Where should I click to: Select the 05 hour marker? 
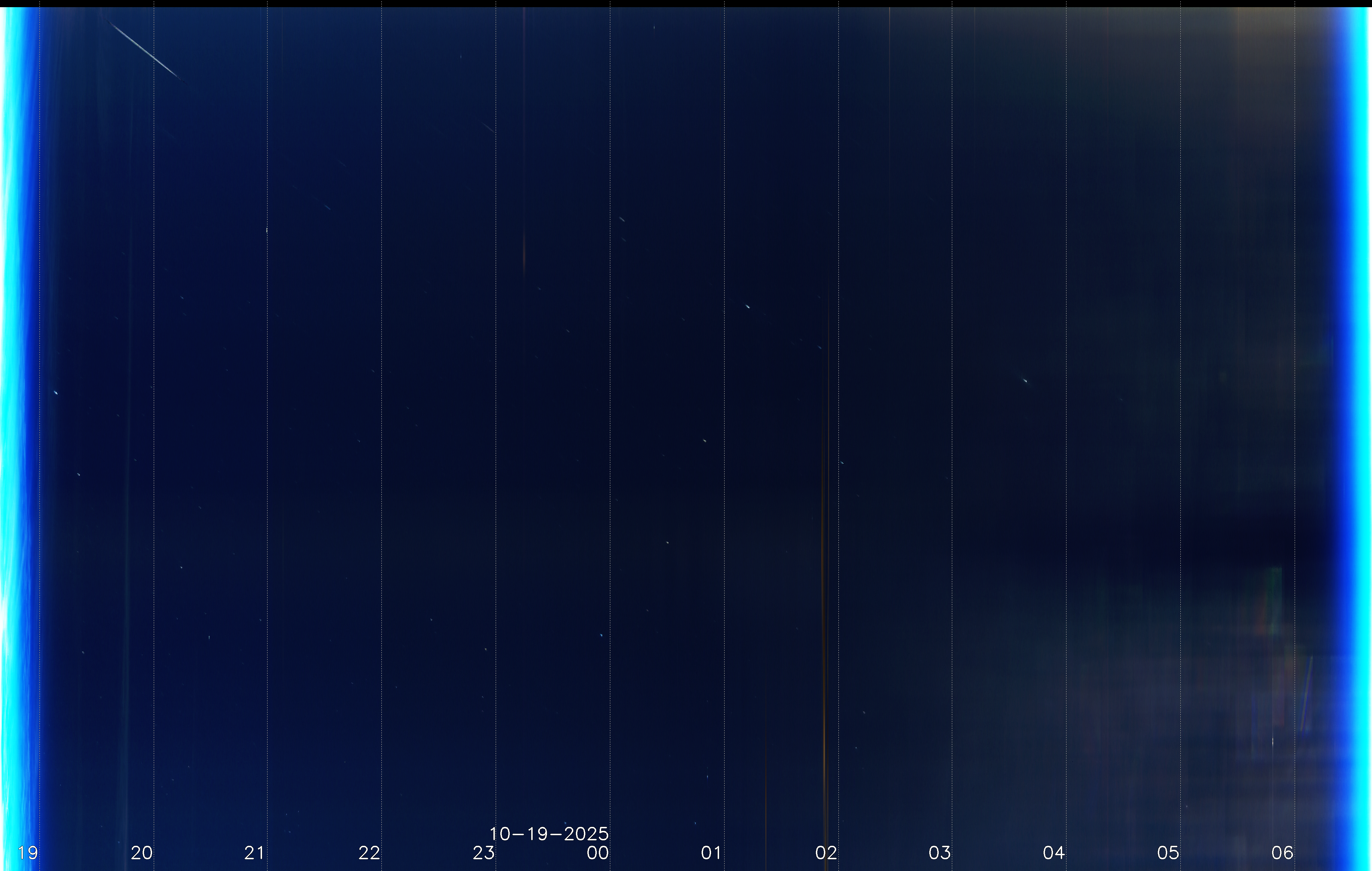(x=1168, y=853)
